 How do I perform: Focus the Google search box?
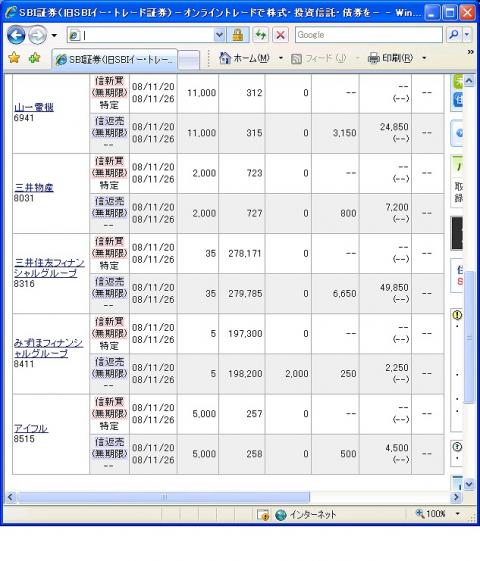pos(368,35)
